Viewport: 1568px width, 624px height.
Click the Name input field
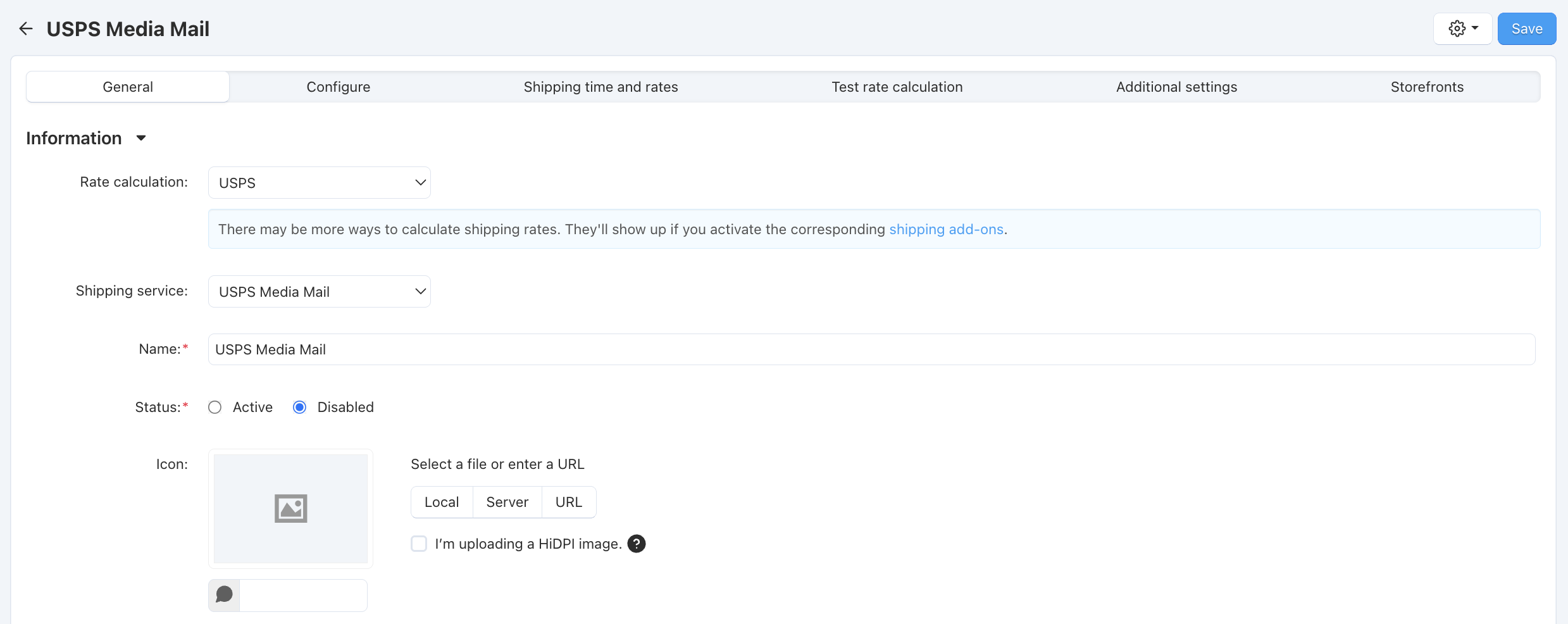pyautogui.click(x=872, y=349)
